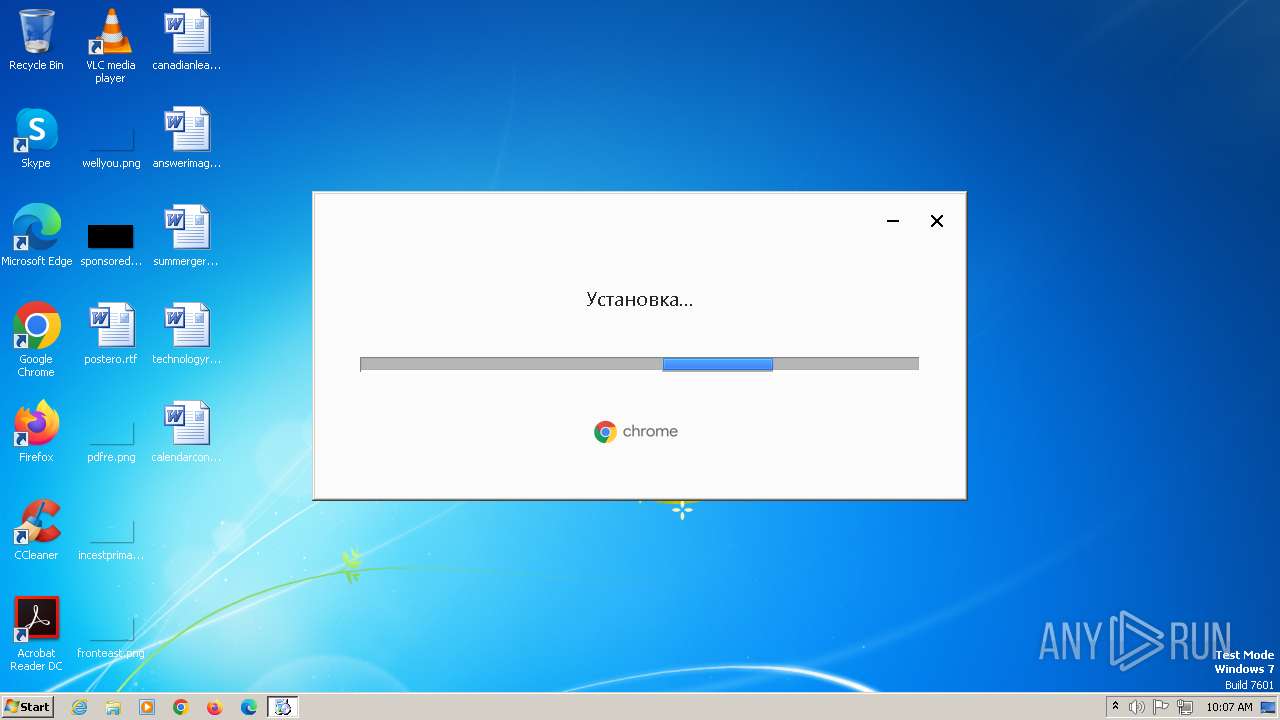
Task: Launch Acrobat Reader DC shortcut
Action: (36, 634)
